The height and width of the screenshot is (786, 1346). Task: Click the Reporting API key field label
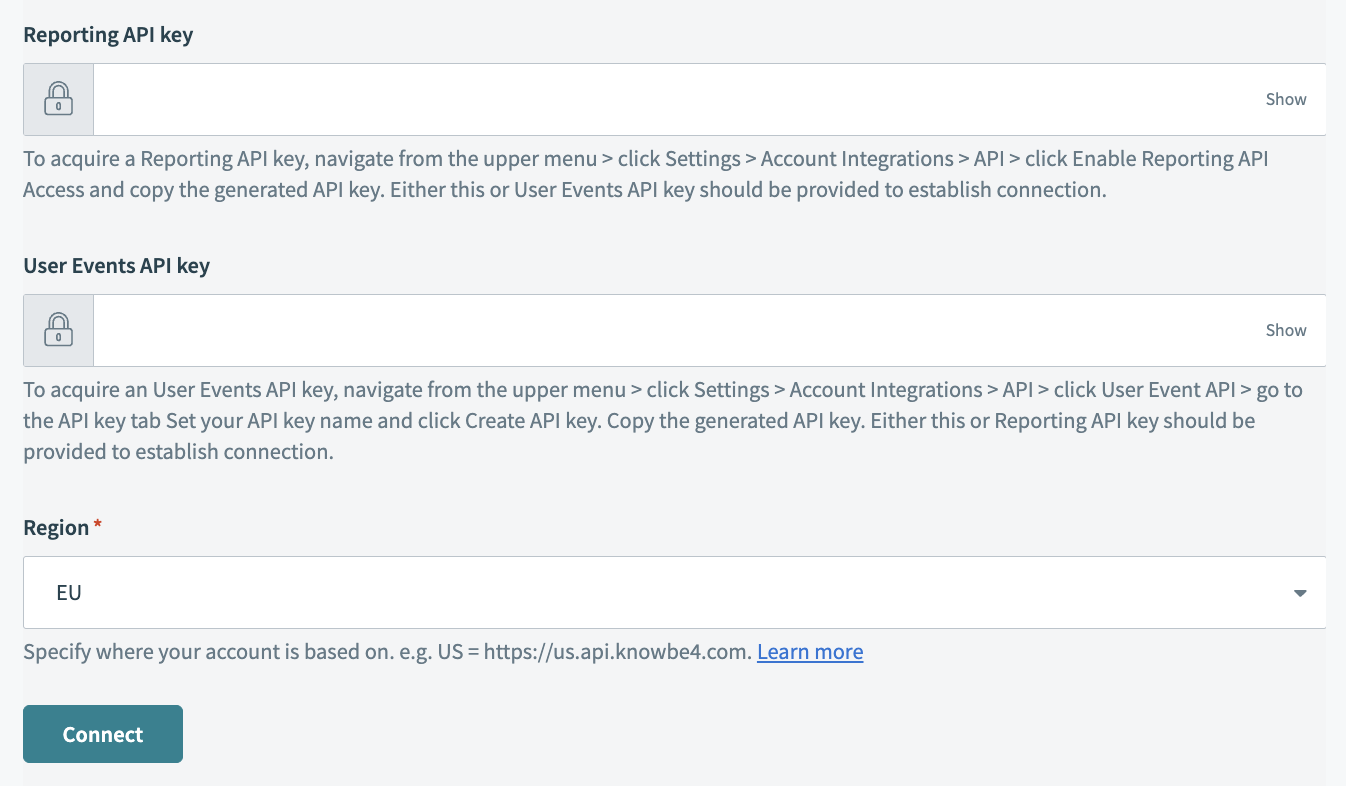pyautogui.click(x=108, y=35)
